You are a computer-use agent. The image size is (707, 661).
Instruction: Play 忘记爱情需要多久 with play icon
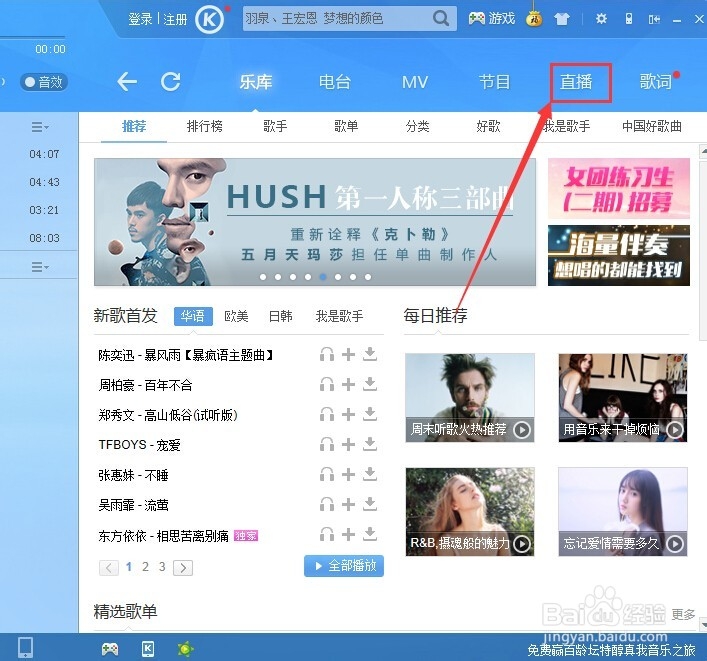[675, 544]
